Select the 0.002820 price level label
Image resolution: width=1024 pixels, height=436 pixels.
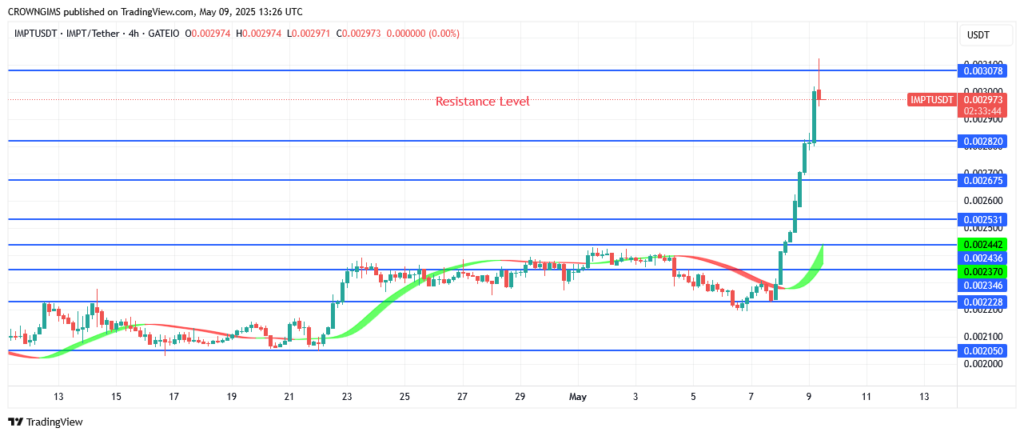pos(982,141)
